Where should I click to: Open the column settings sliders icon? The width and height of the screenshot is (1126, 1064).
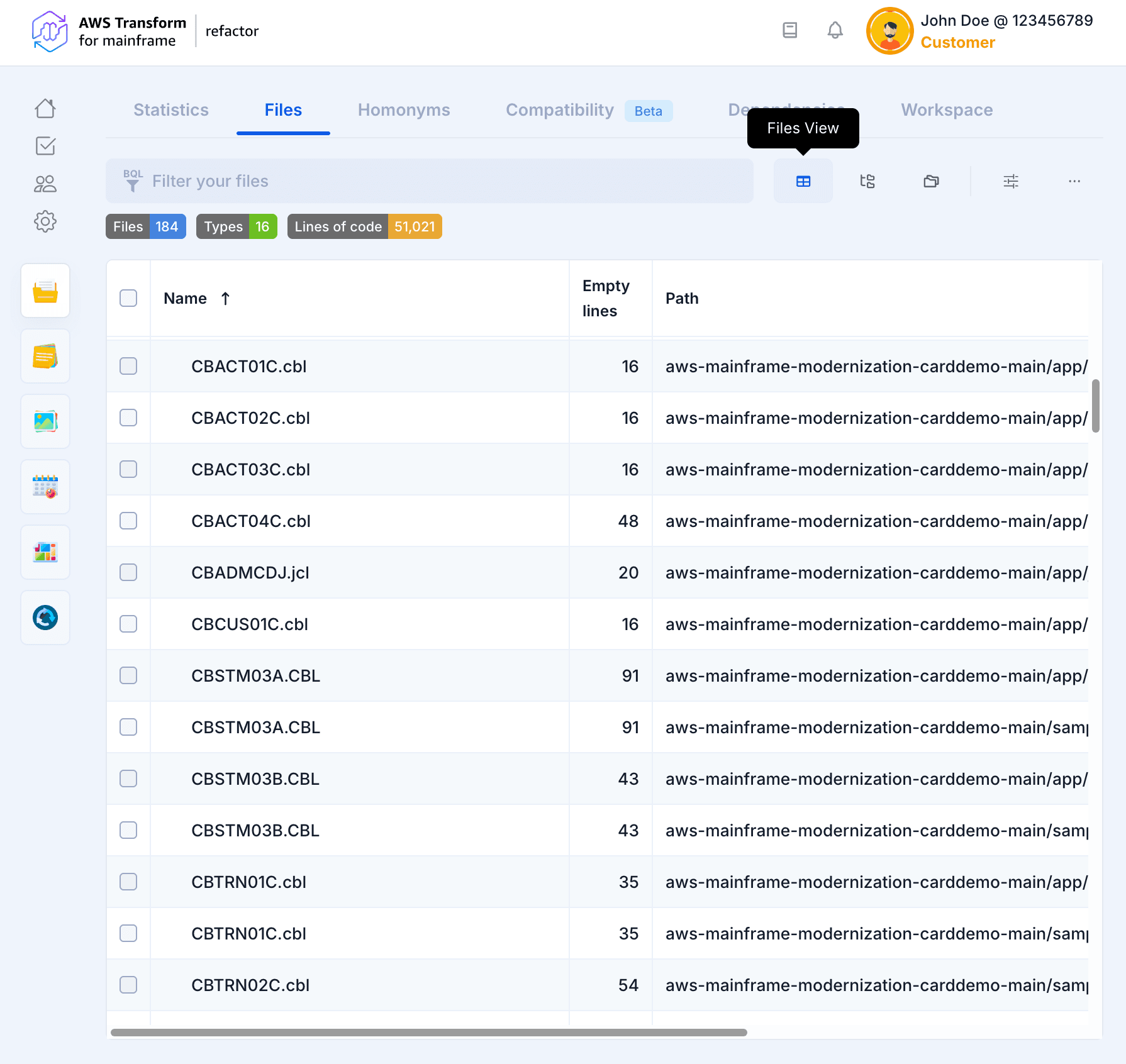point(1011,182)
